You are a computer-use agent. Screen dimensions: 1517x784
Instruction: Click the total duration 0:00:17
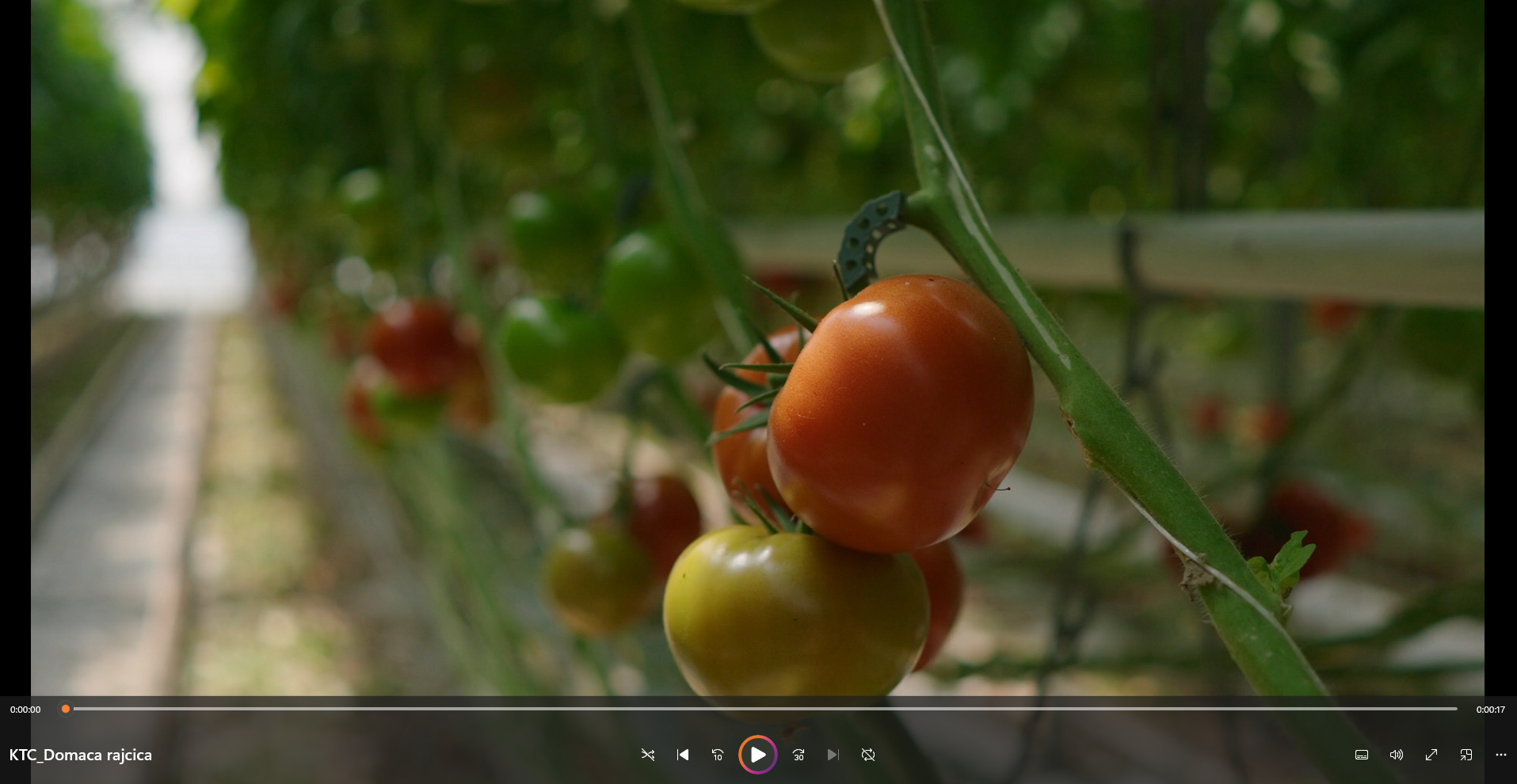coord(1490,710)
